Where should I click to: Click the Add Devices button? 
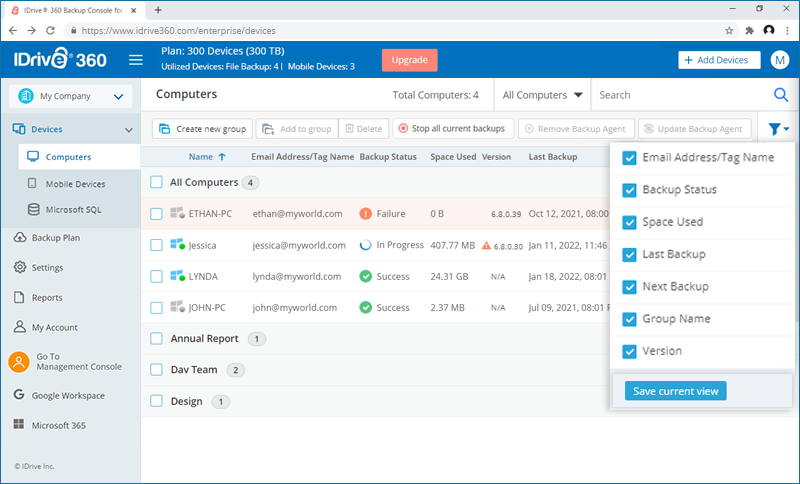[x=719, y=60]
